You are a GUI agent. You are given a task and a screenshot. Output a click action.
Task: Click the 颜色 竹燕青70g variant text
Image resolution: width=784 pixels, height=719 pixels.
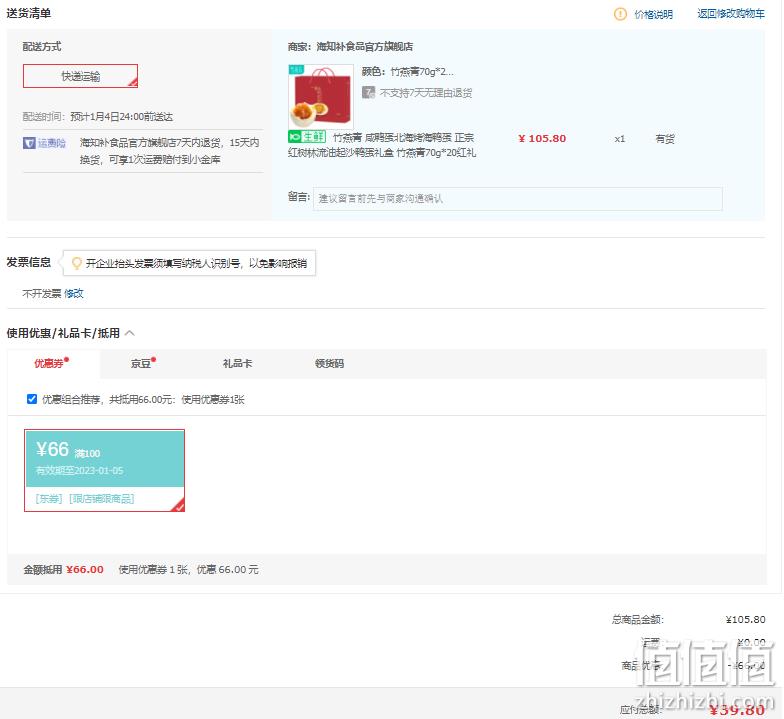tap(408, 72)
